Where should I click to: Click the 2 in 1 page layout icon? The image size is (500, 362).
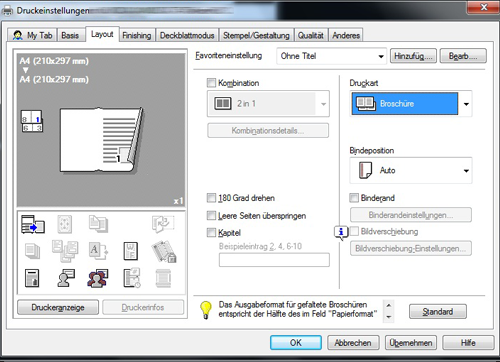tap(223, 103)
